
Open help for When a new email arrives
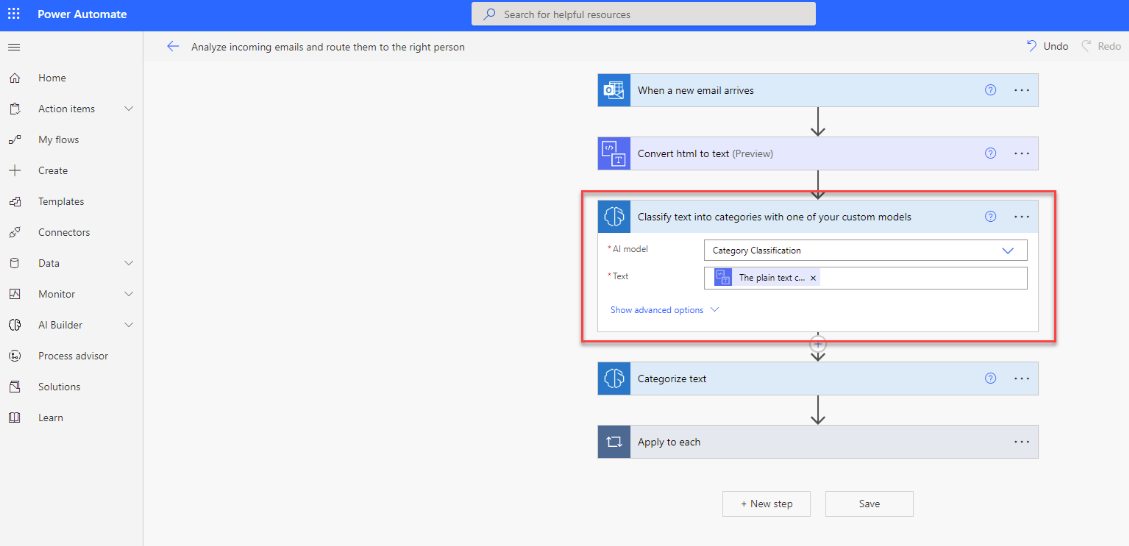(990, 90)
